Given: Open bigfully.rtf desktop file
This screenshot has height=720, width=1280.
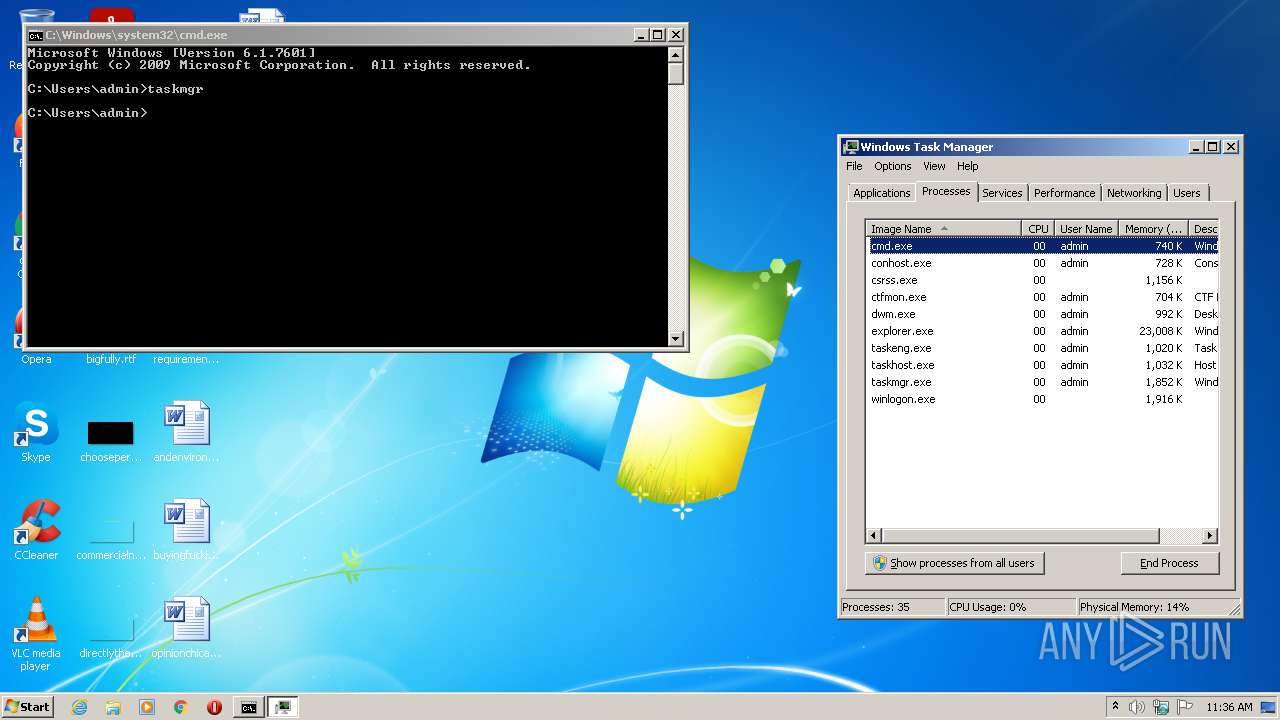Looking at the screenshot, I should pyautogui.click(x=110, y=359).
